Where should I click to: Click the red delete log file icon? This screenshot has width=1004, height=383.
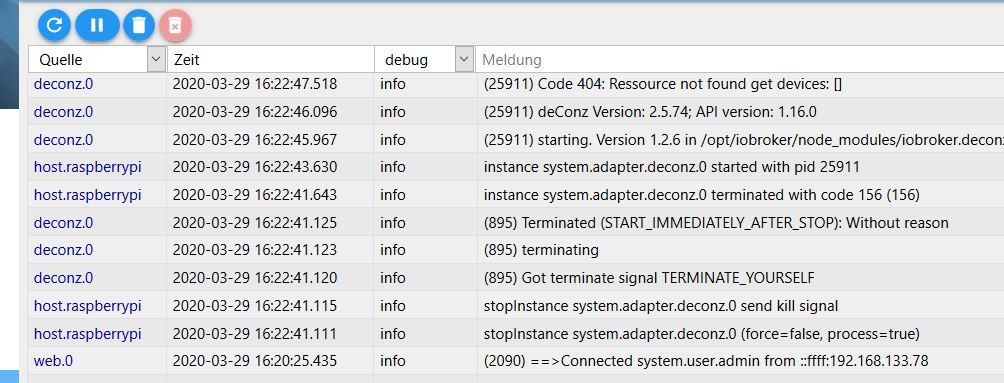[175, 25]
